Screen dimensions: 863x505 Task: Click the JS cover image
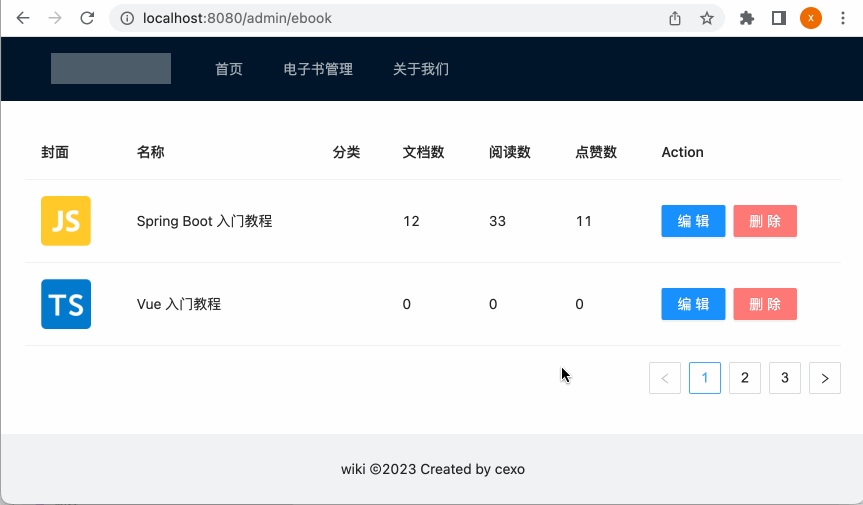click(66, 221)
